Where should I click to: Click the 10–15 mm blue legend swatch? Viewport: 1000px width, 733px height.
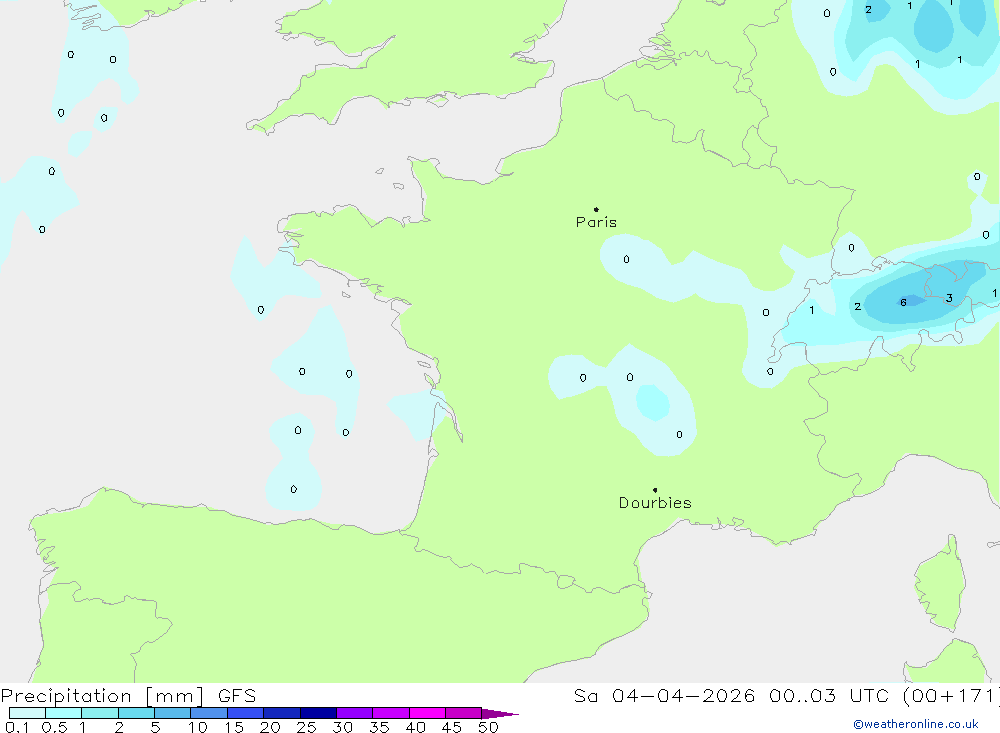pyautogui.click(x=209, y=713)
